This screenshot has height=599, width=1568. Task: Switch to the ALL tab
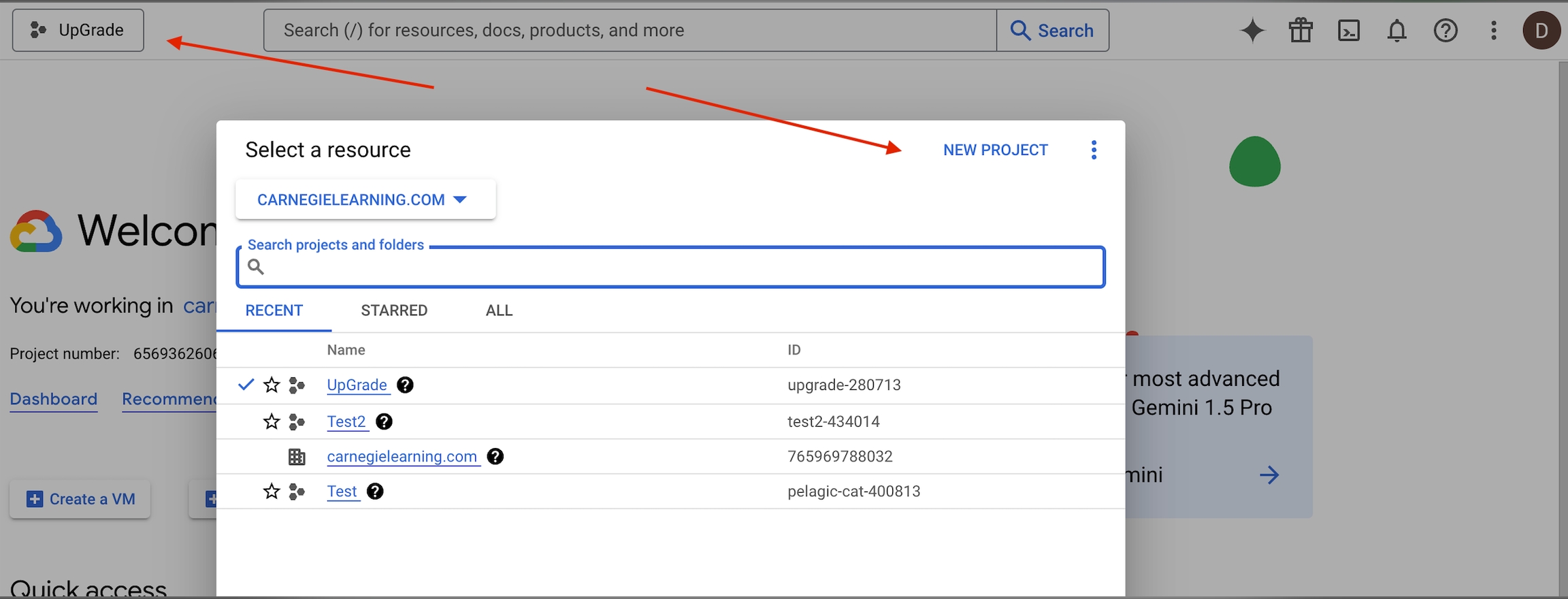click(x=499, y=310)
